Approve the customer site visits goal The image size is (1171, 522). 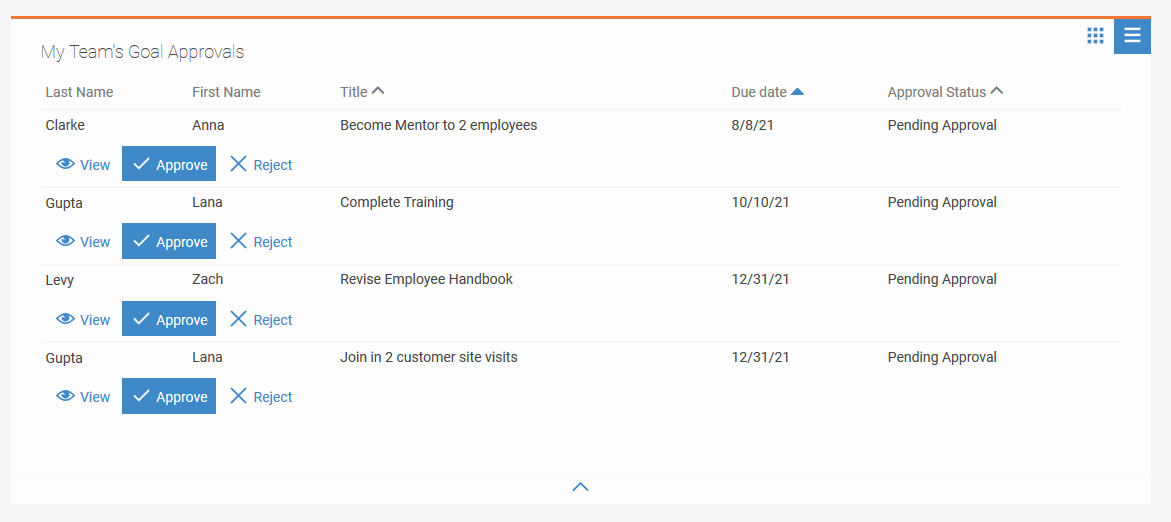tap(169, 396)
